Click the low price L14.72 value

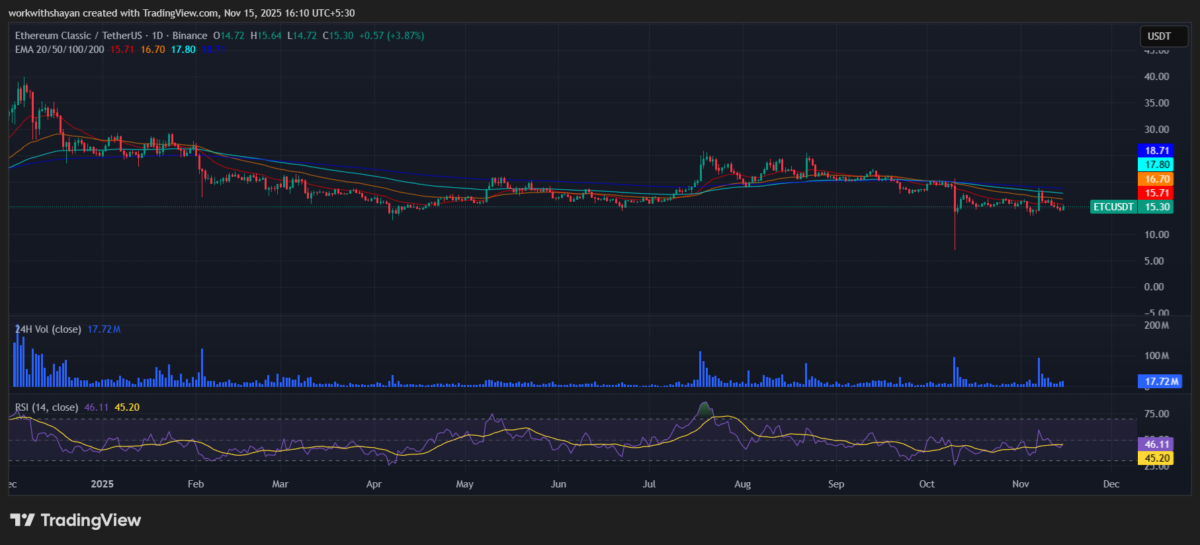[301, 35]
